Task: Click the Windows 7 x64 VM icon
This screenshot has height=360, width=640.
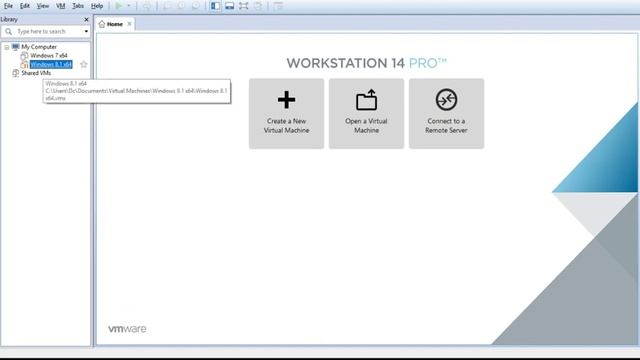Action: pos(24,56)
